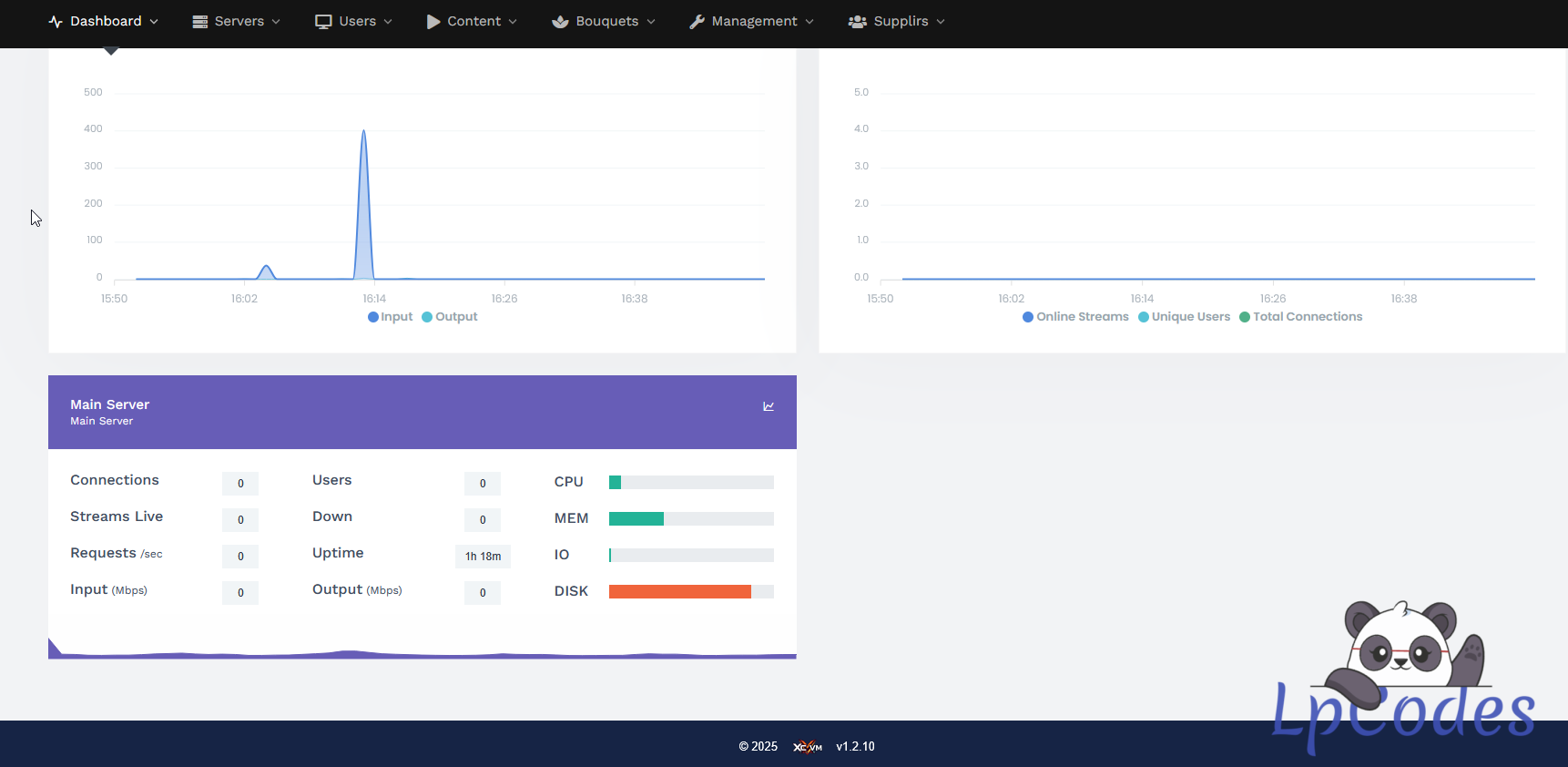This screenshot has width=1568, height=767.
Task: Open the Bouquets menu
Action: (x=606, y=22)
